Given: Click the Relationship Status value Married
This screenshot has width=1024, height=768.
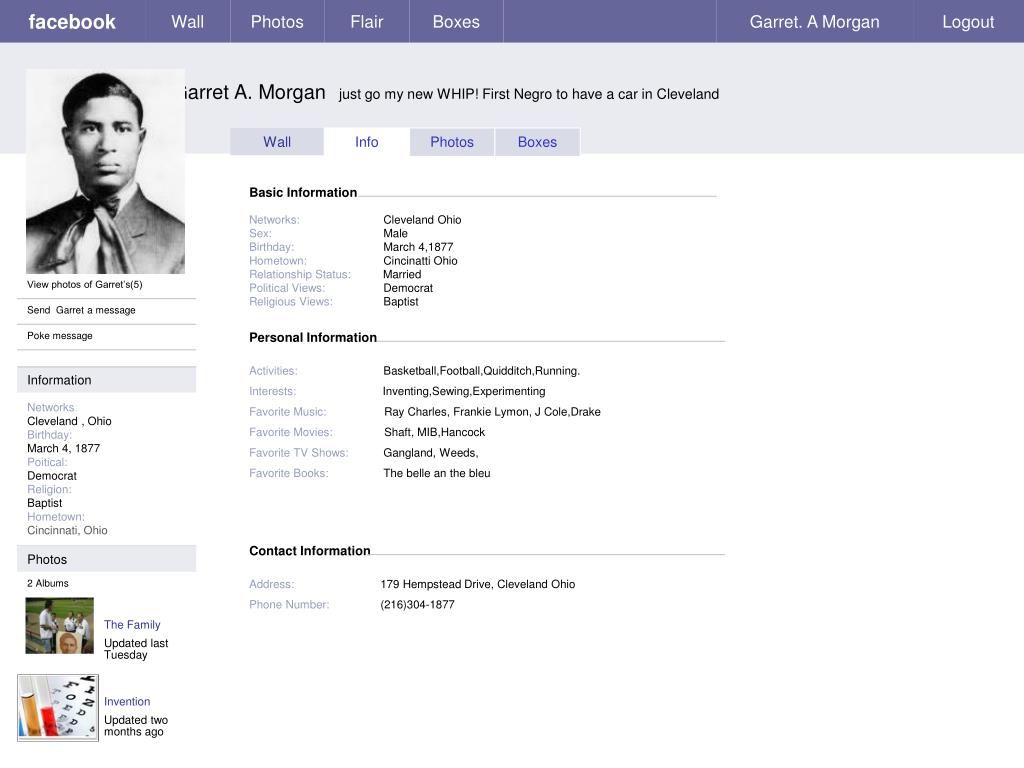Looking at the screenshot, I should click(x=402, y=274).
